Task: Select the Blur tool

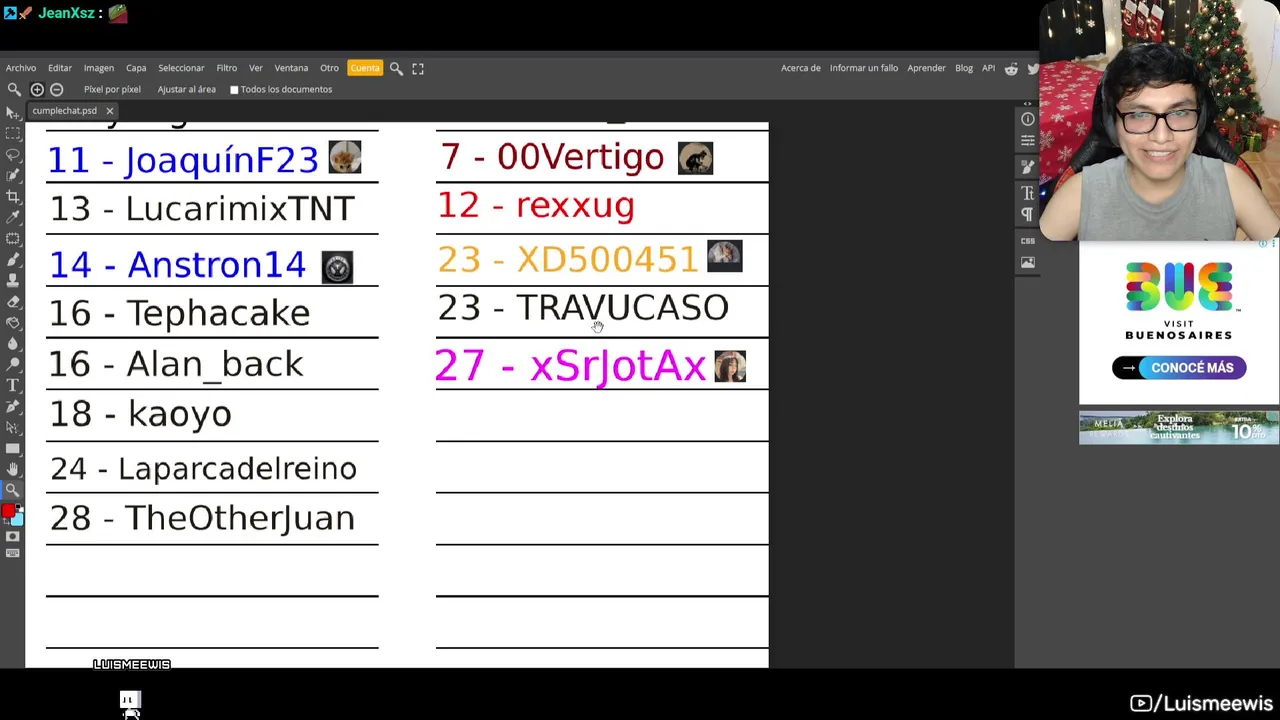Action: pos(13,343)
